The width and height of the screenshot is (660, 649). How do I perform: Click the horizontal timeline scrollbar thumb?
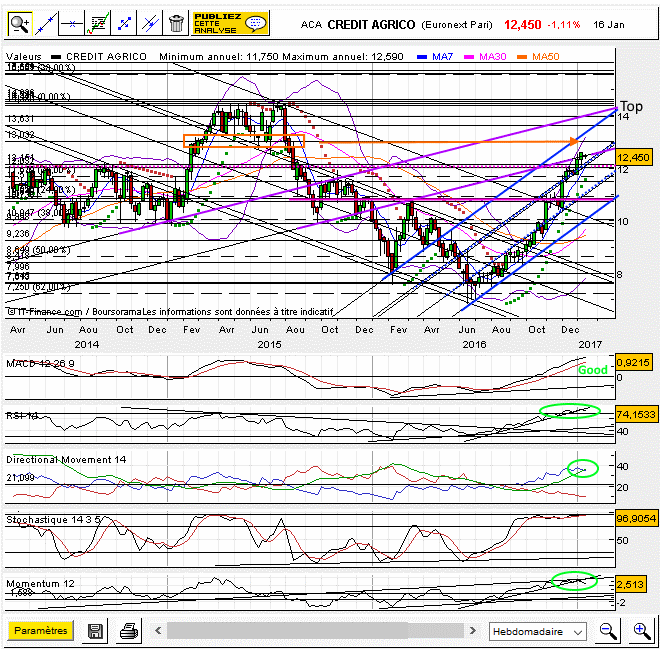(x=287, y=630)
